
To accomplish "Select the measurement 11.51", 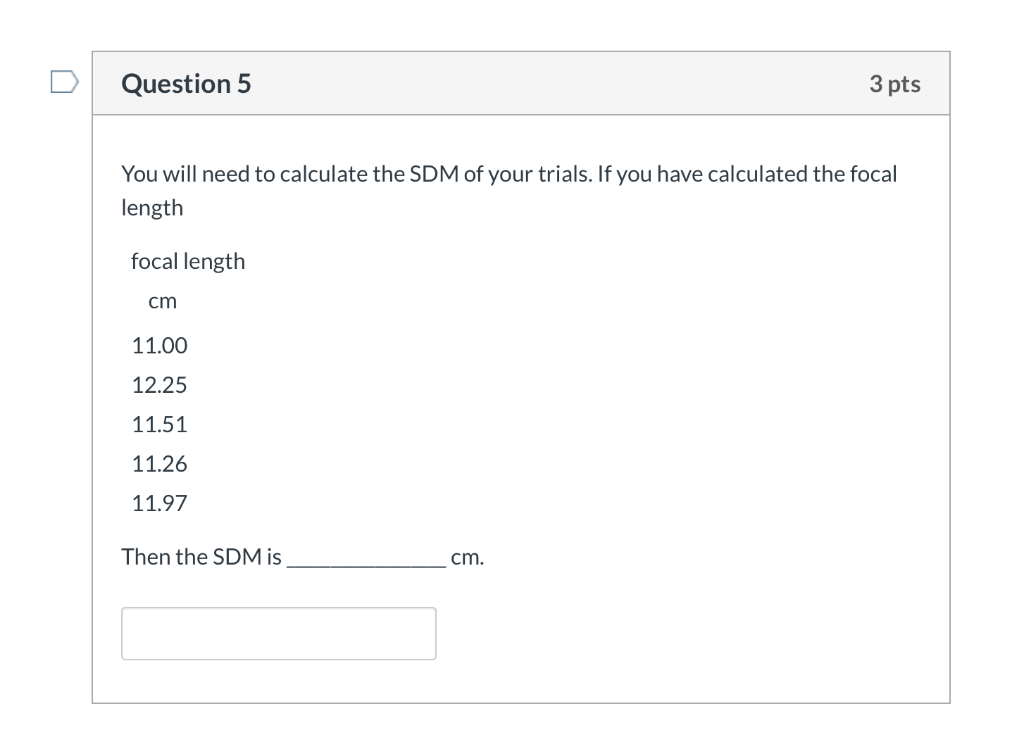I will (x=159, y=424).
